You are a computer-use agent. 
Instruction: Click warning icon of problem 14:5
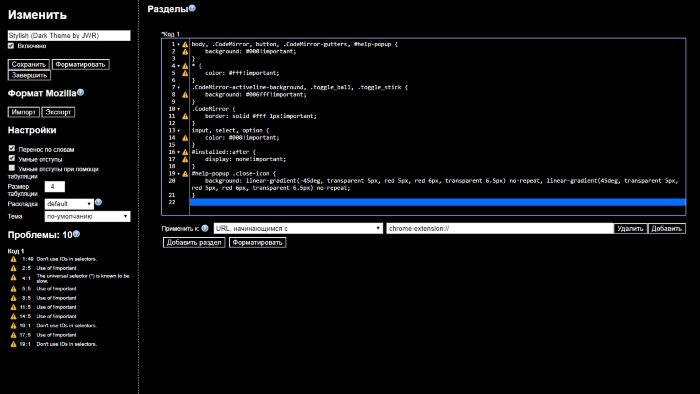13,316
